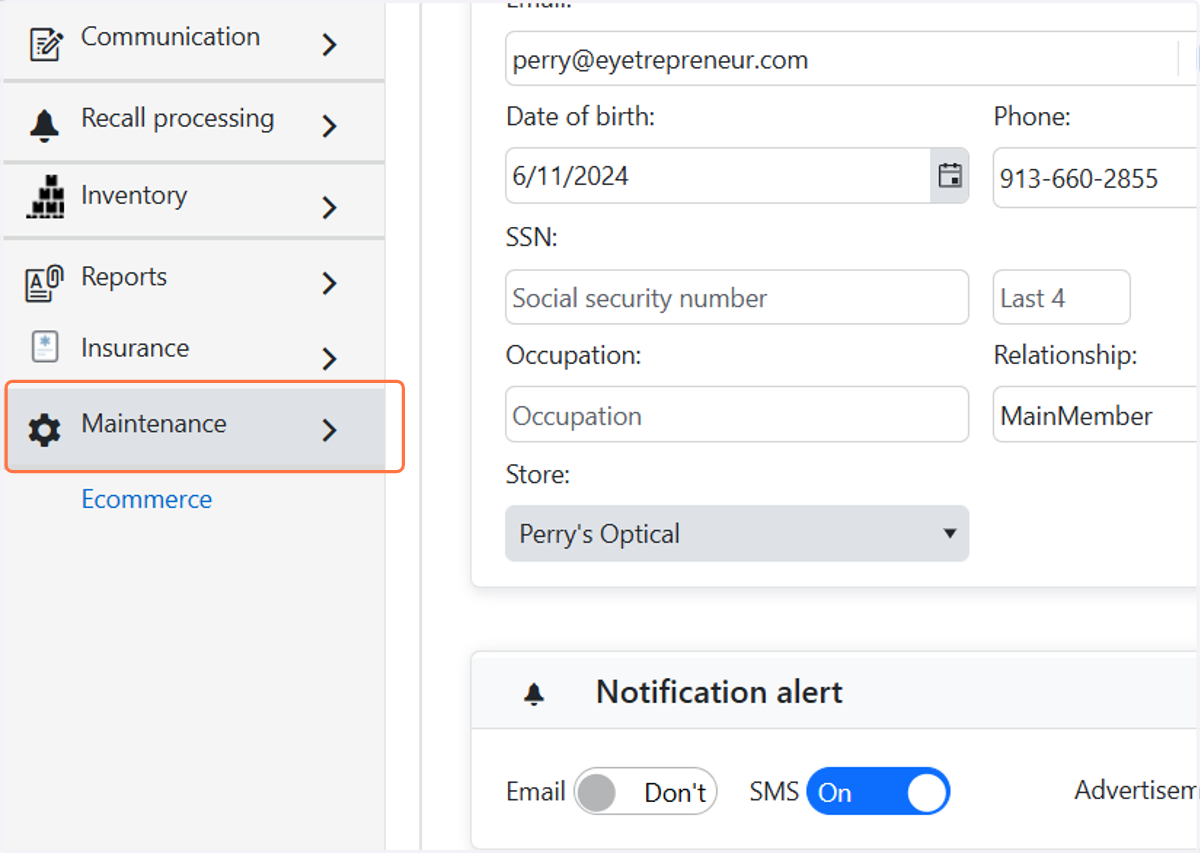Click the Last 4 SSN field

[1061, 297]
